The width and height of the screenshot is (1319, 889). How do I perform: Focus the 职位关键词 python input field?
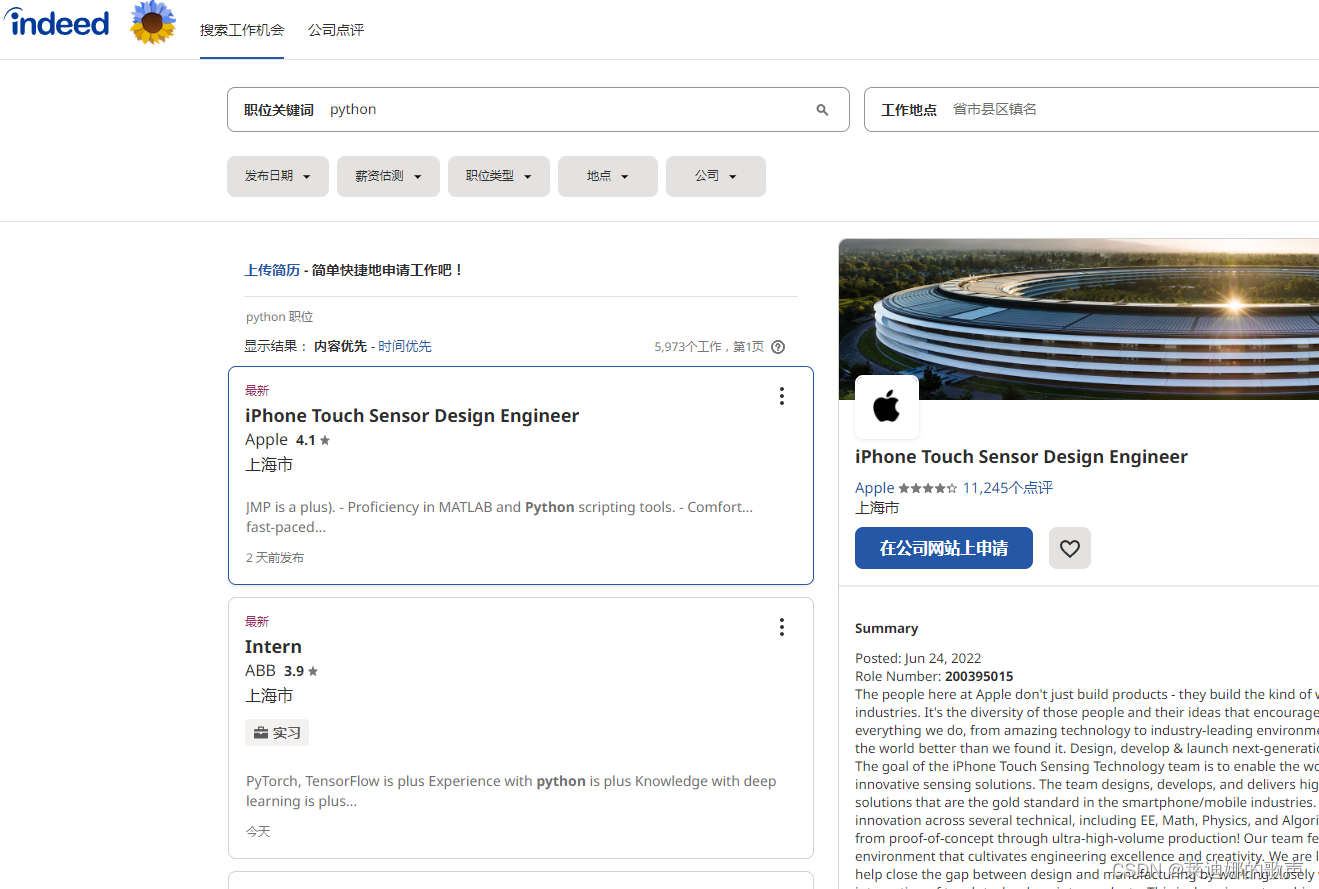point(538,110)
